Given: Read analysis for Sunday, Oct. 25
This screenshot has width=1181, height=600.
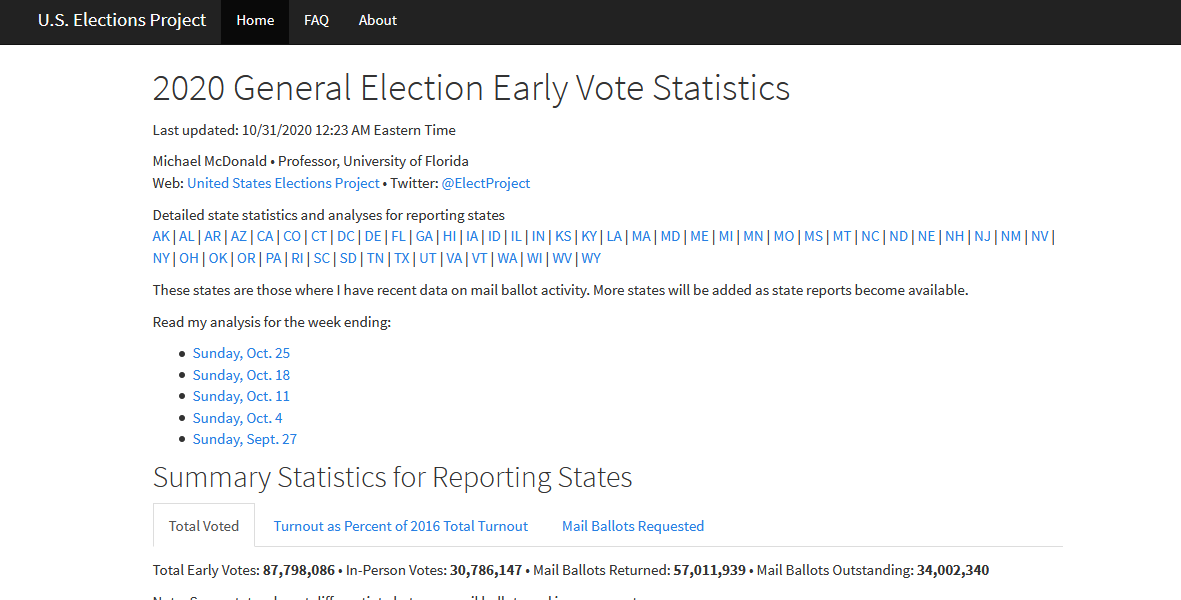Looking at the screenshot, I should 241,353.
